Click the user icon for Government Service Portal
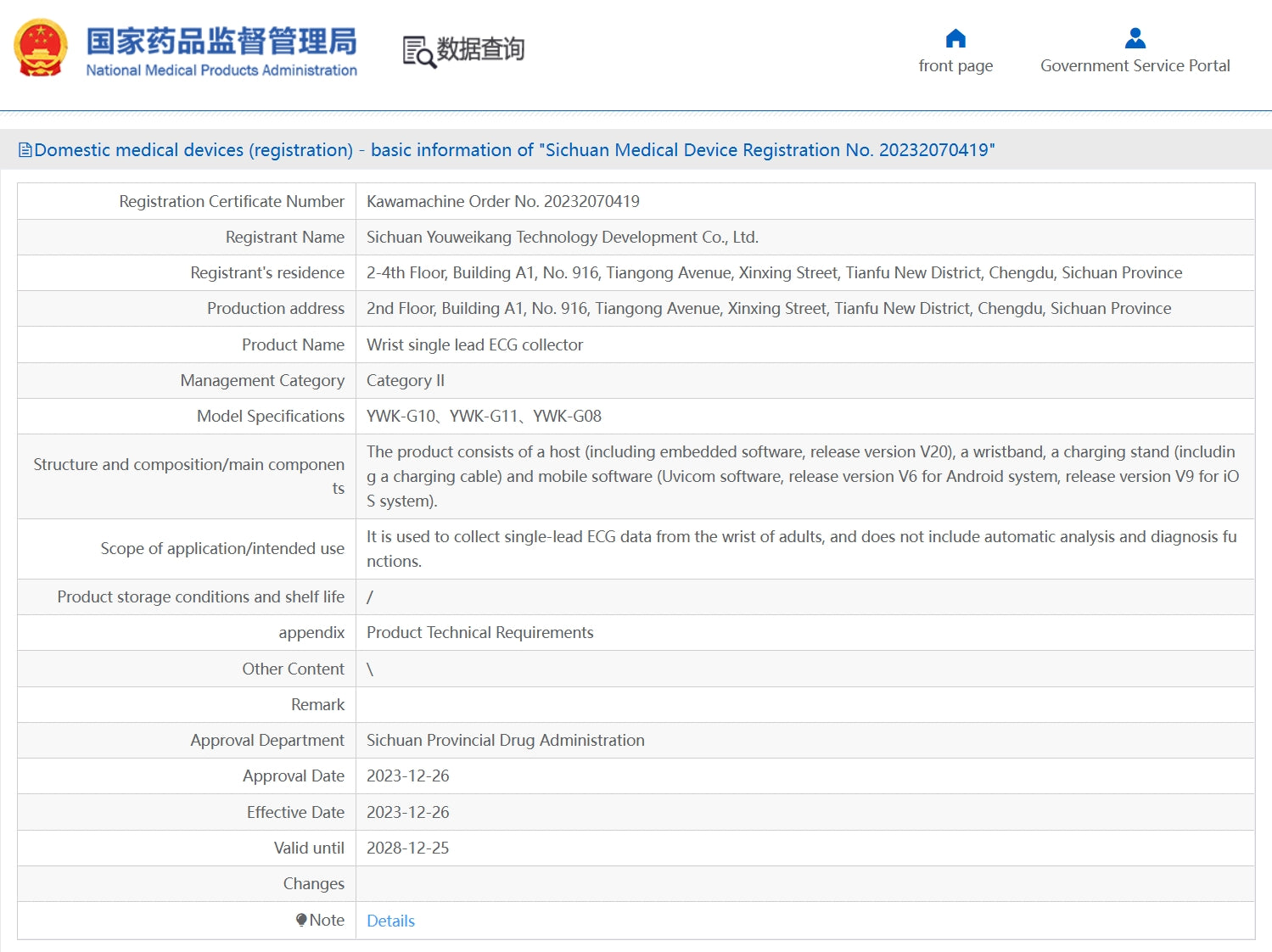1272x952 pixels. [x=1135, y=38]
